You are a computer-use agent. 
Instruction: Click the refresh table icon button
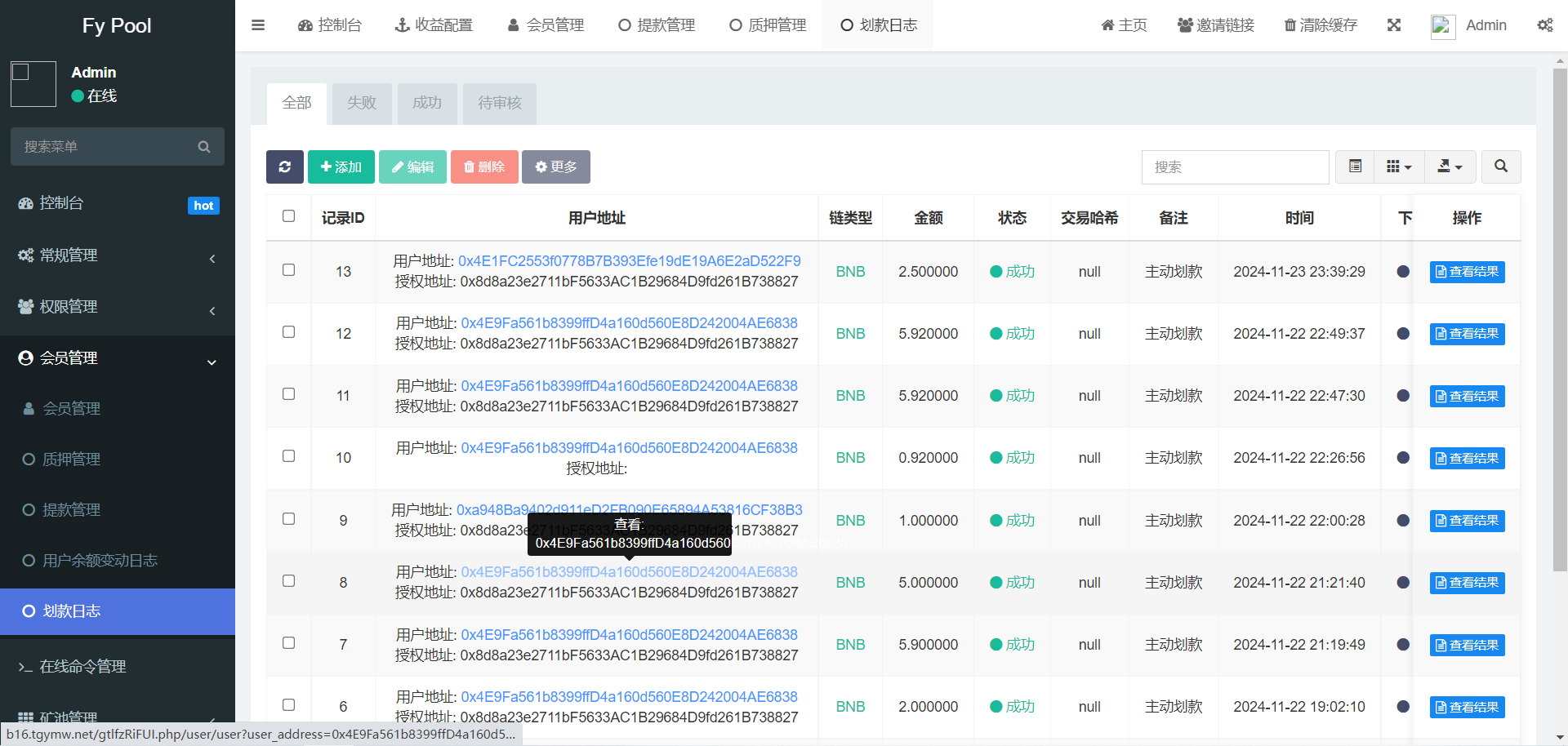click(284, 167)
